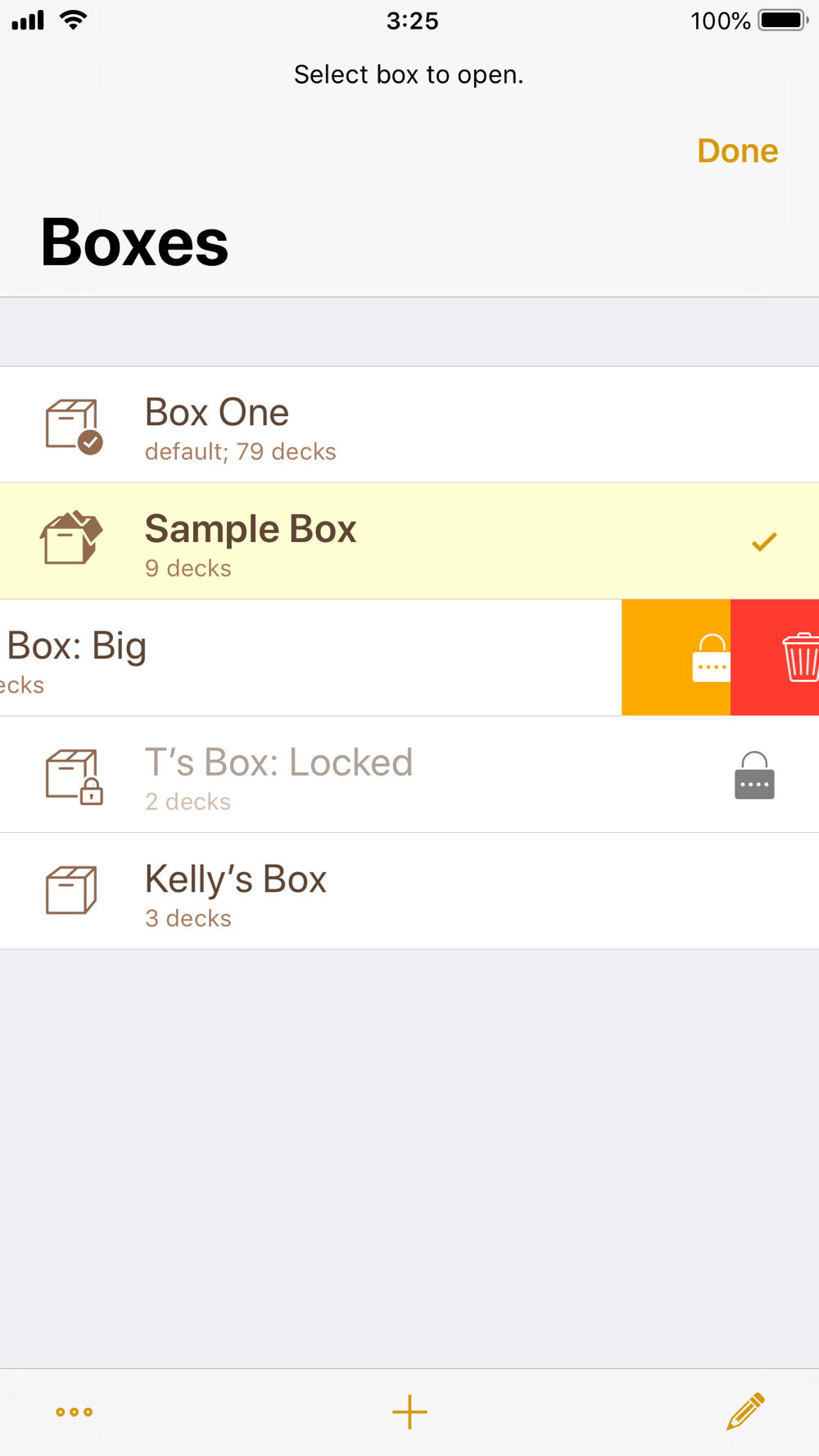Tap the Sample Box selection checkmark

click(x=763, y=541)
